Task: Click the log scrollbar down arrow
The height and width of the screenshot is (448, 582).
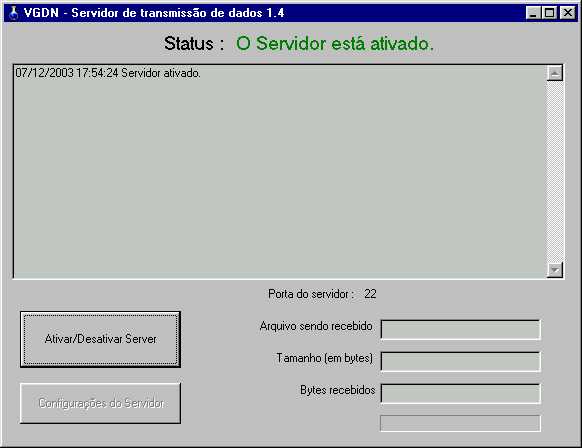Action: (555, 270)
